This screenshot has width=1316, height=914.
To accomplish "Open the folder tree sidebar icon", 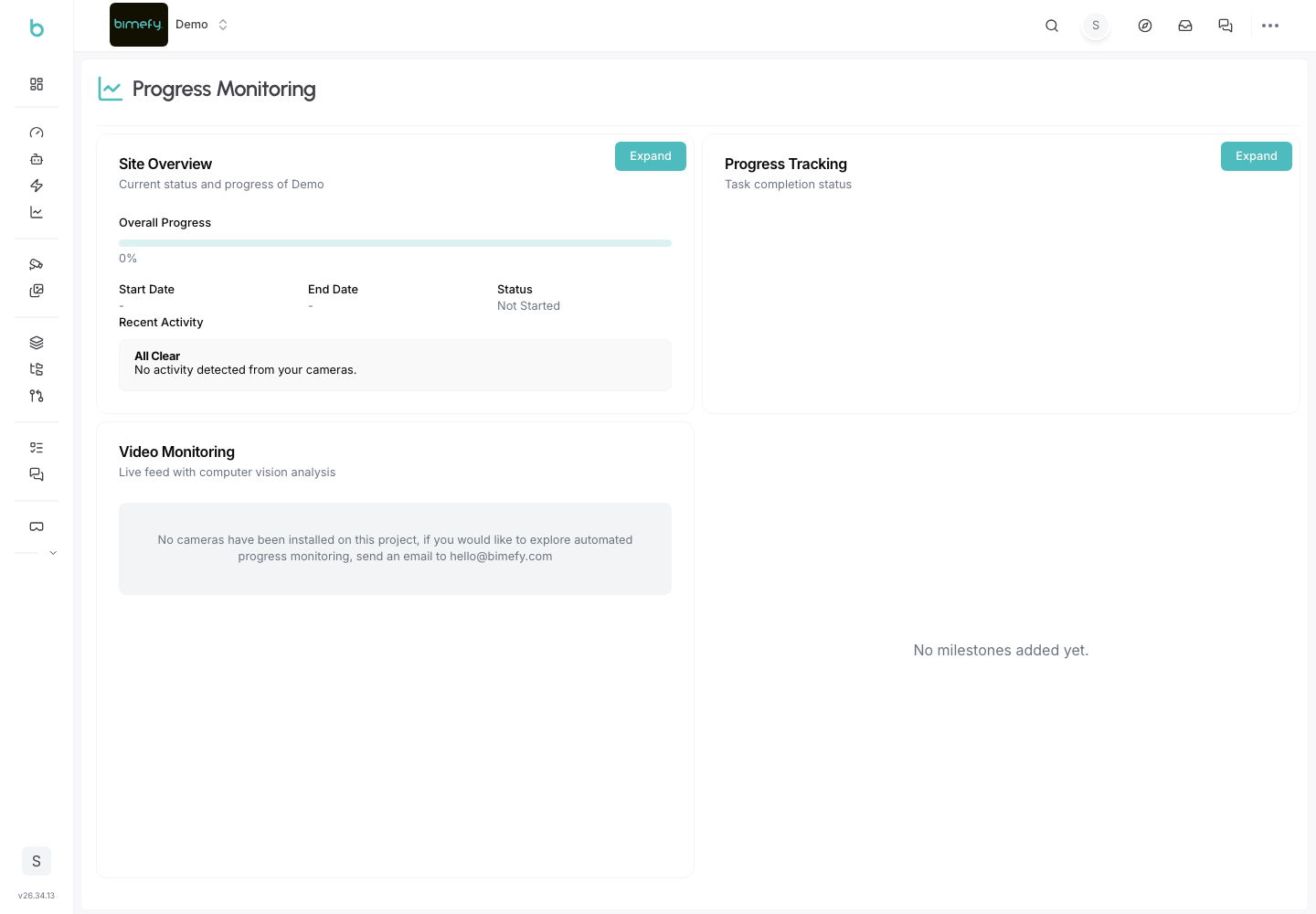I will click(x=37, y=369).
